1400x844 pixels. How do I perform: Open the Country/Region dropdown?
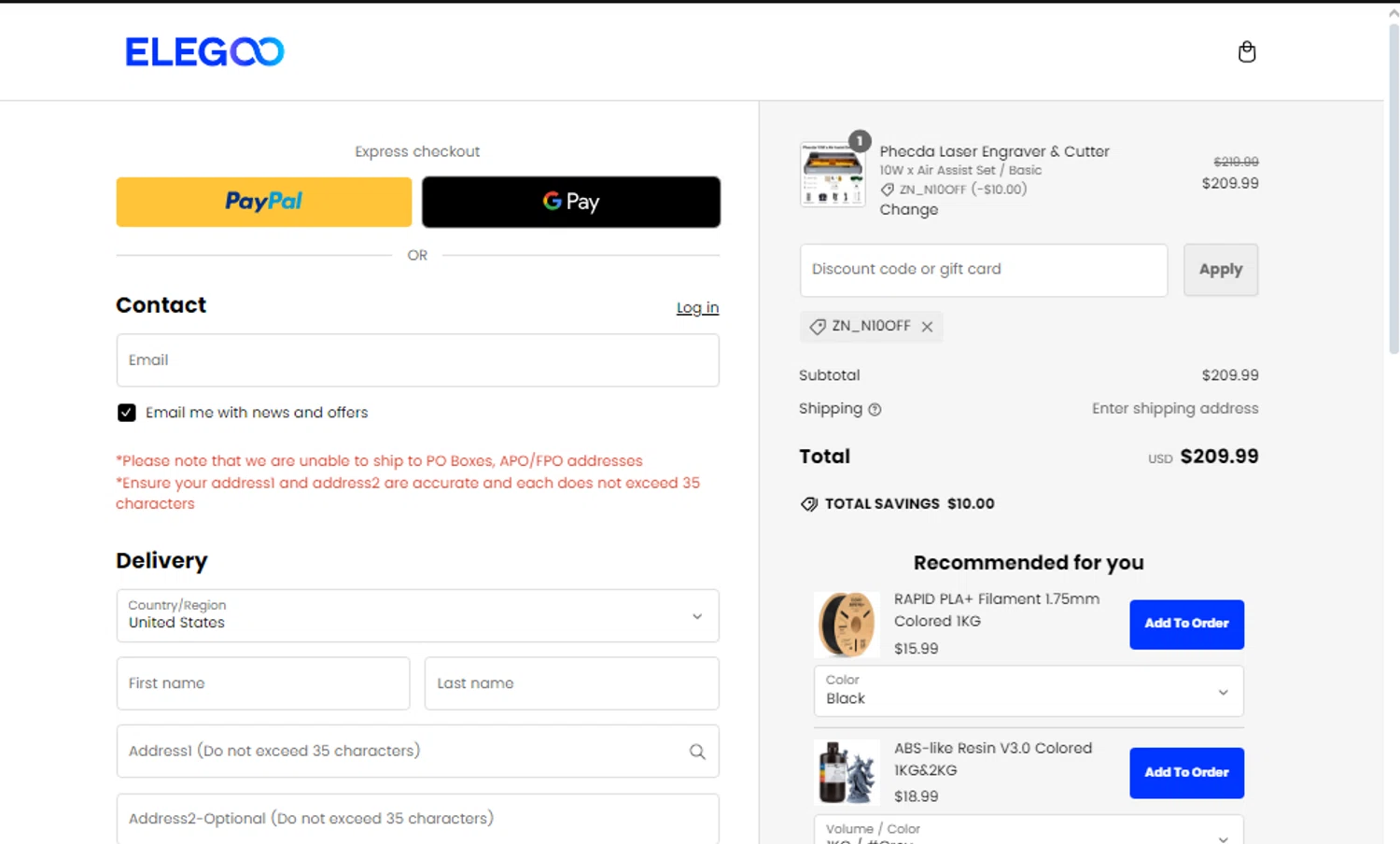[x=417, y=615]
